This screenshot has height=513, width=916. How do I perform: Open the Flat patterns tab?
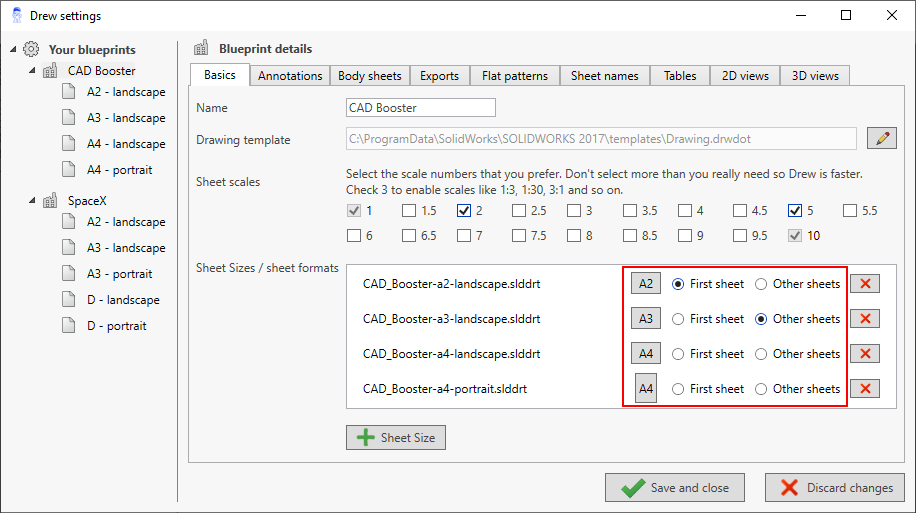514,76
